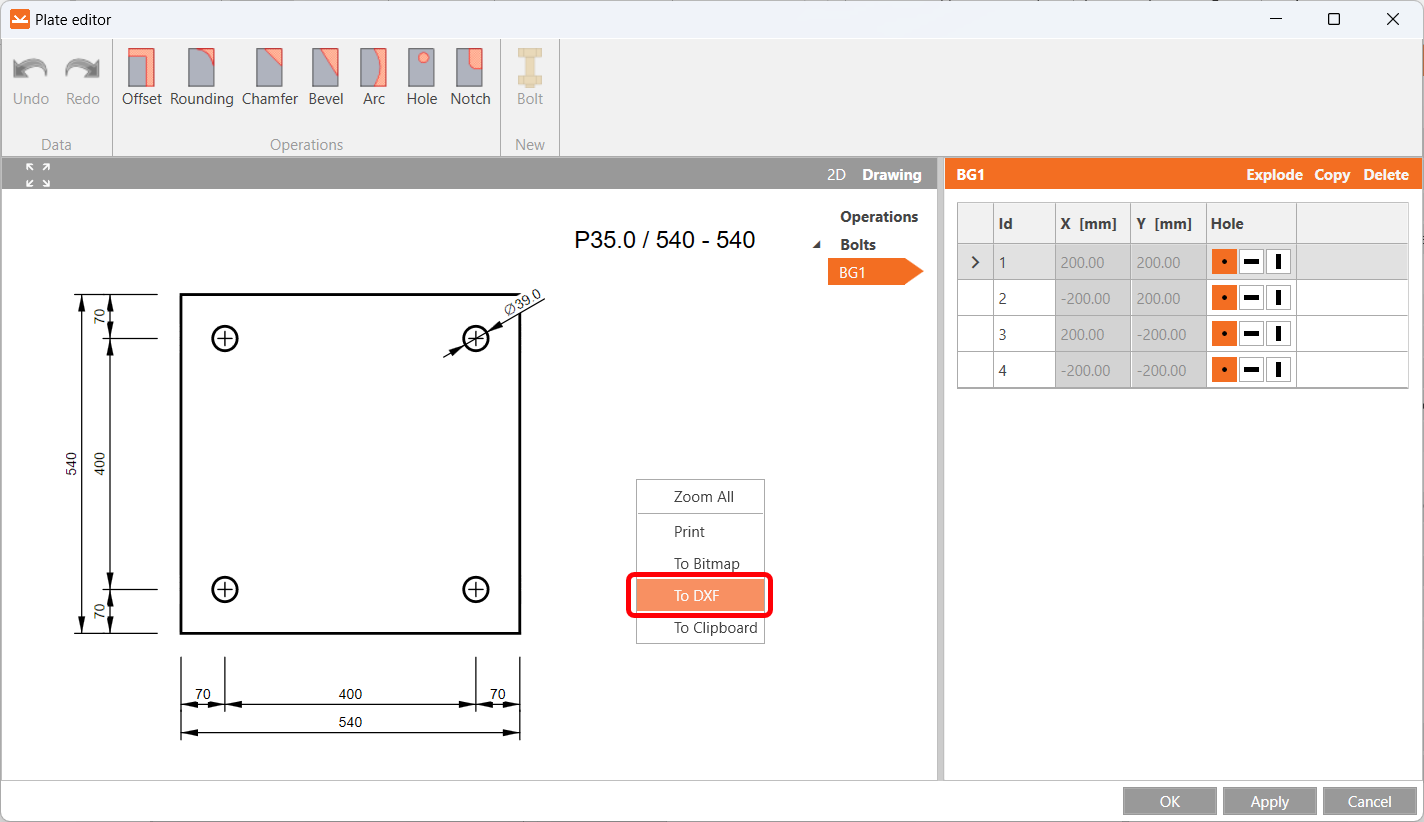
Task: Enable slotted hole for bolt row 4
Action: click(x=1277, y=369)
